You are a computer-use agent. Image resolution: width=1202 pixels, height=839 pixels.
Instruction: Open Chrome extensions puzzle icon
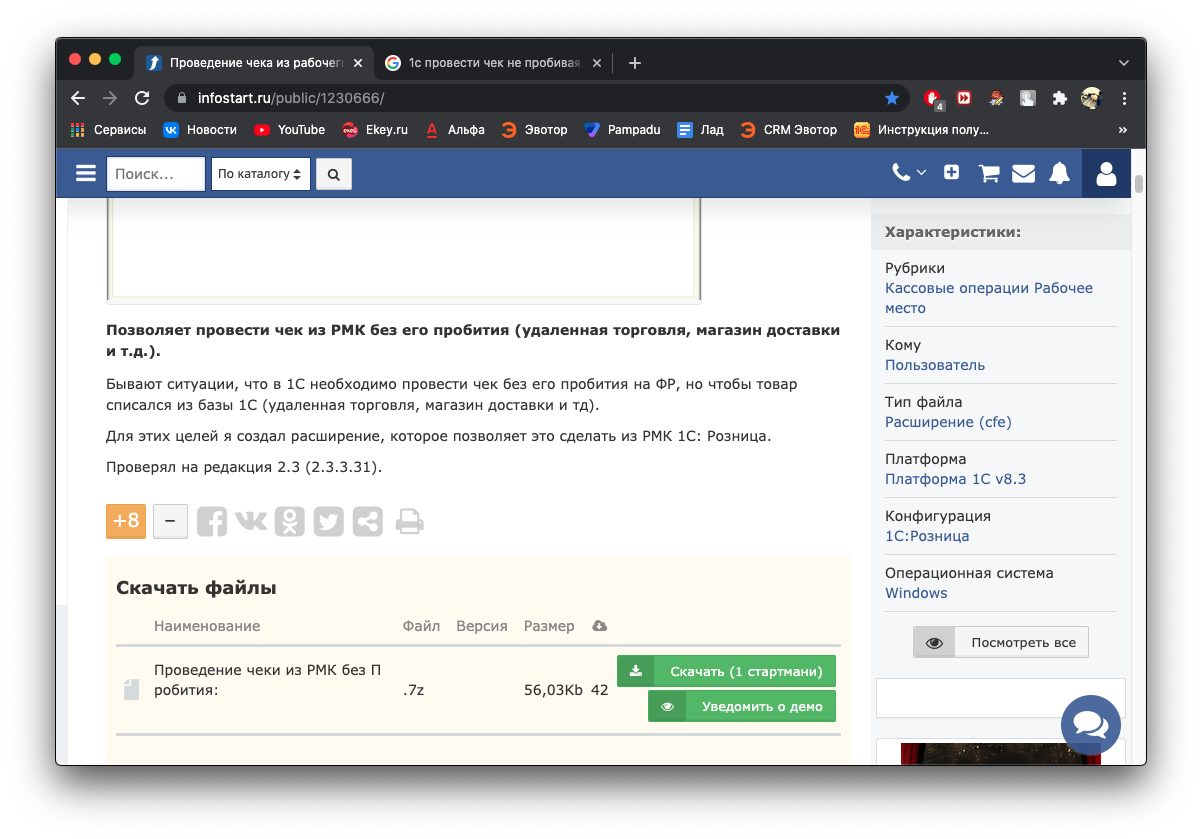pos(1059,98)
